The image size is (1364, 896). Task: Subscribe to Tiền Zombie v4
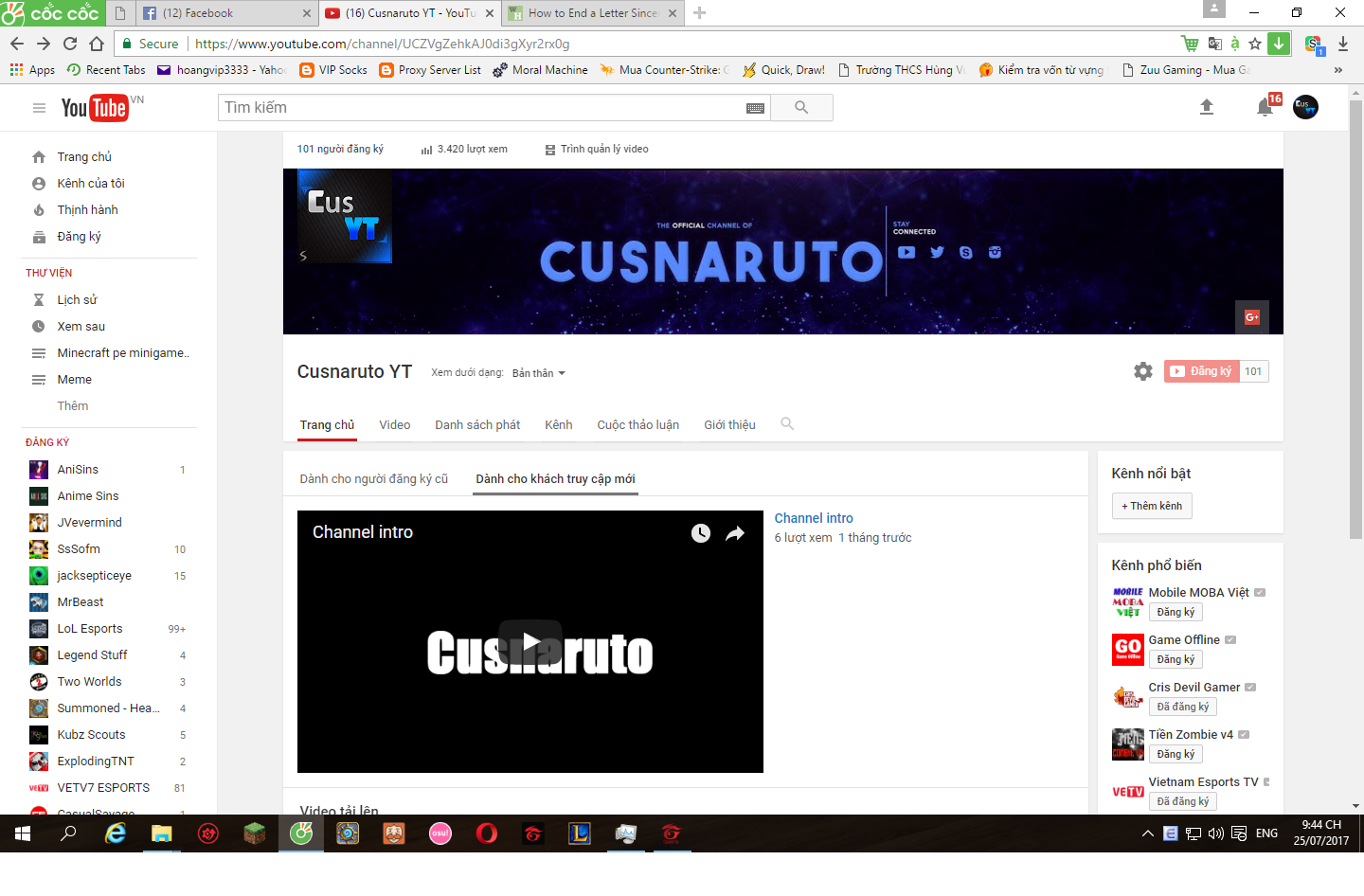(1176, 754)
